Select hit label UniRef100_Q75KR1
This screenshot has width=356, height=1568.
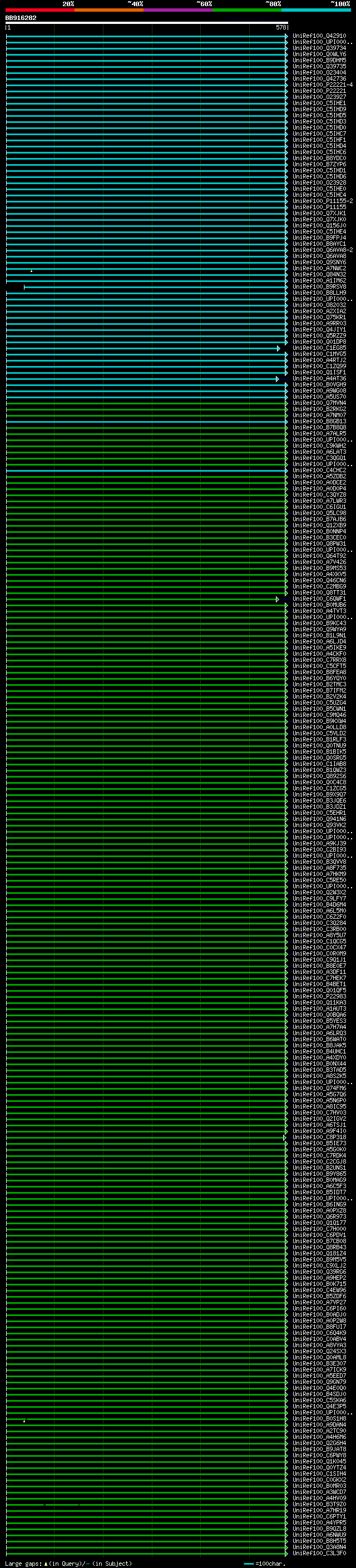pyautogui.click(x=319, y=317)
